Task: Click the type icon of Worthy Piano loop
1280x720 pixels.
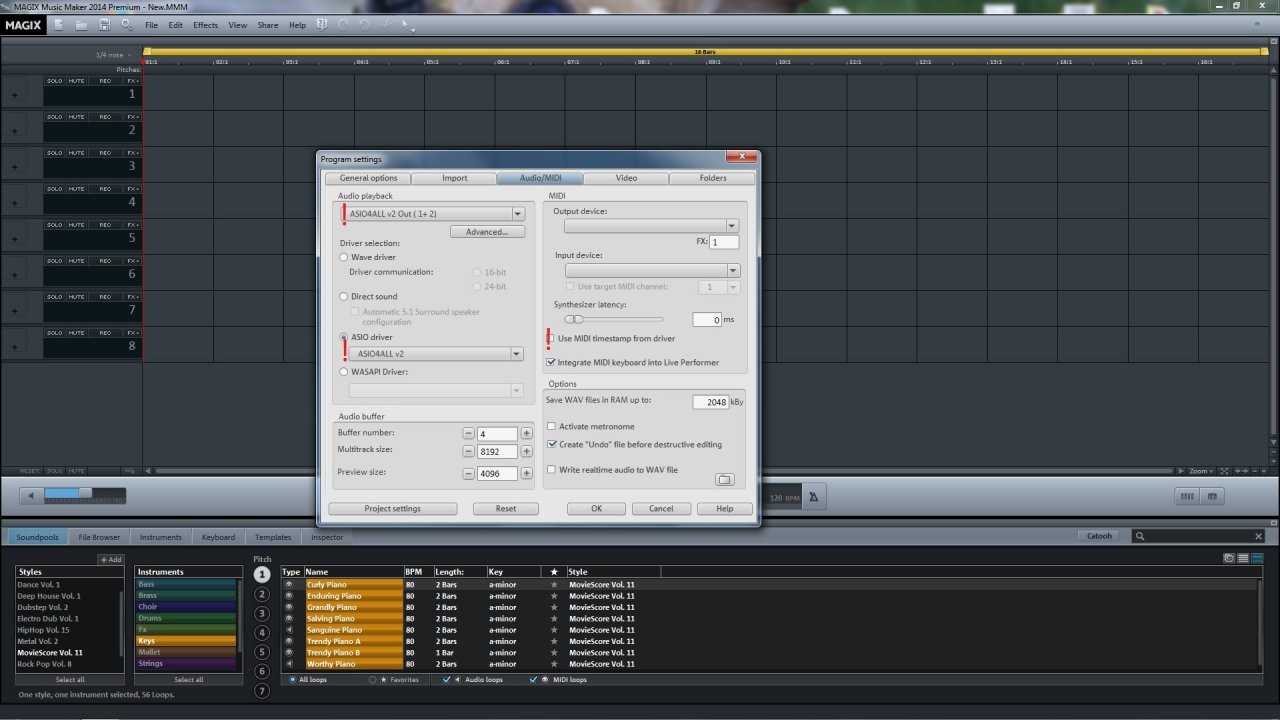Action: point(290,664)
